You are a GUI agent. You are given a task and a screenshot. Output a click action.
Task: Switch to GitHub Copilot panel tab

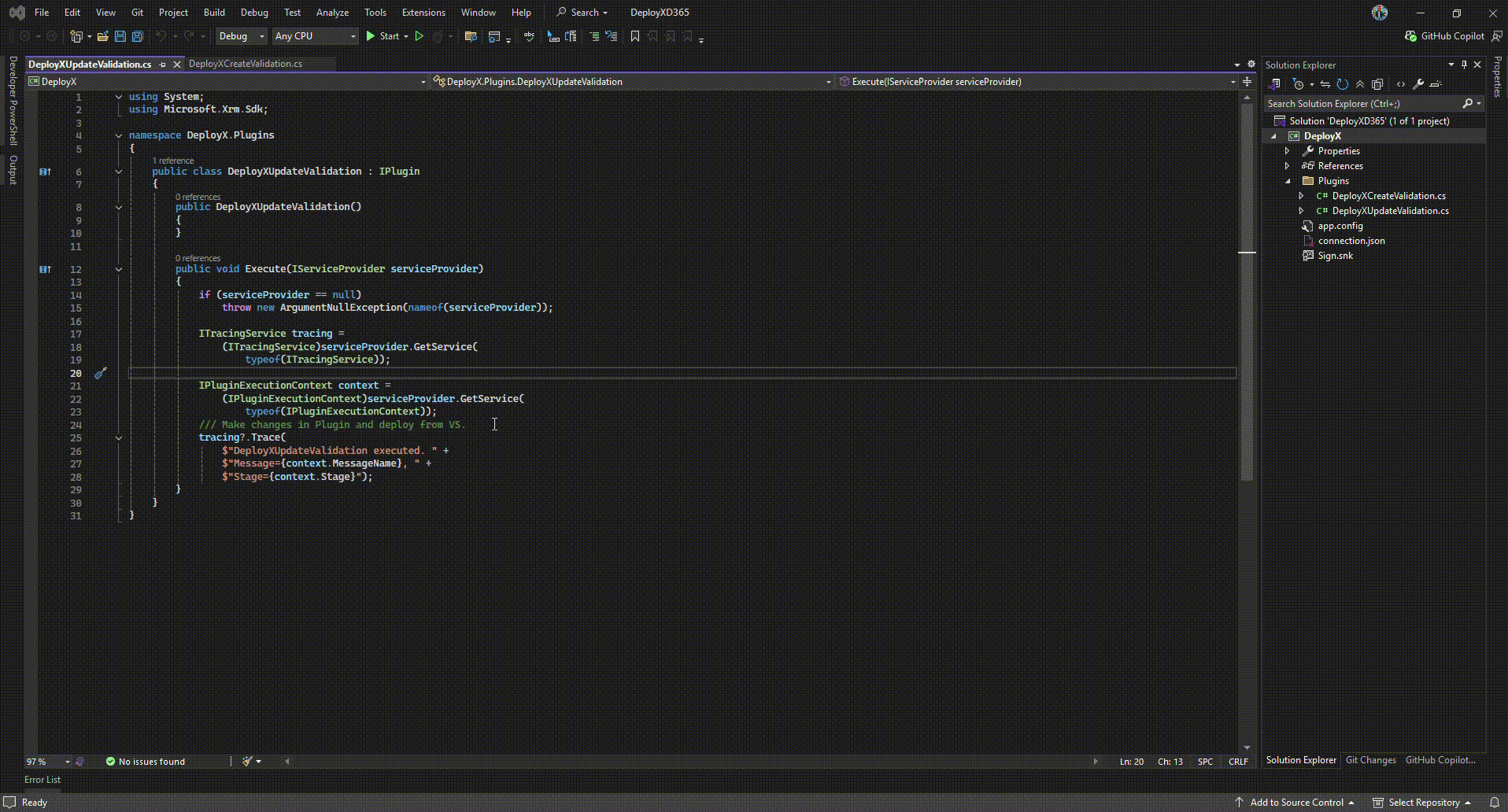coord(1440,760)
